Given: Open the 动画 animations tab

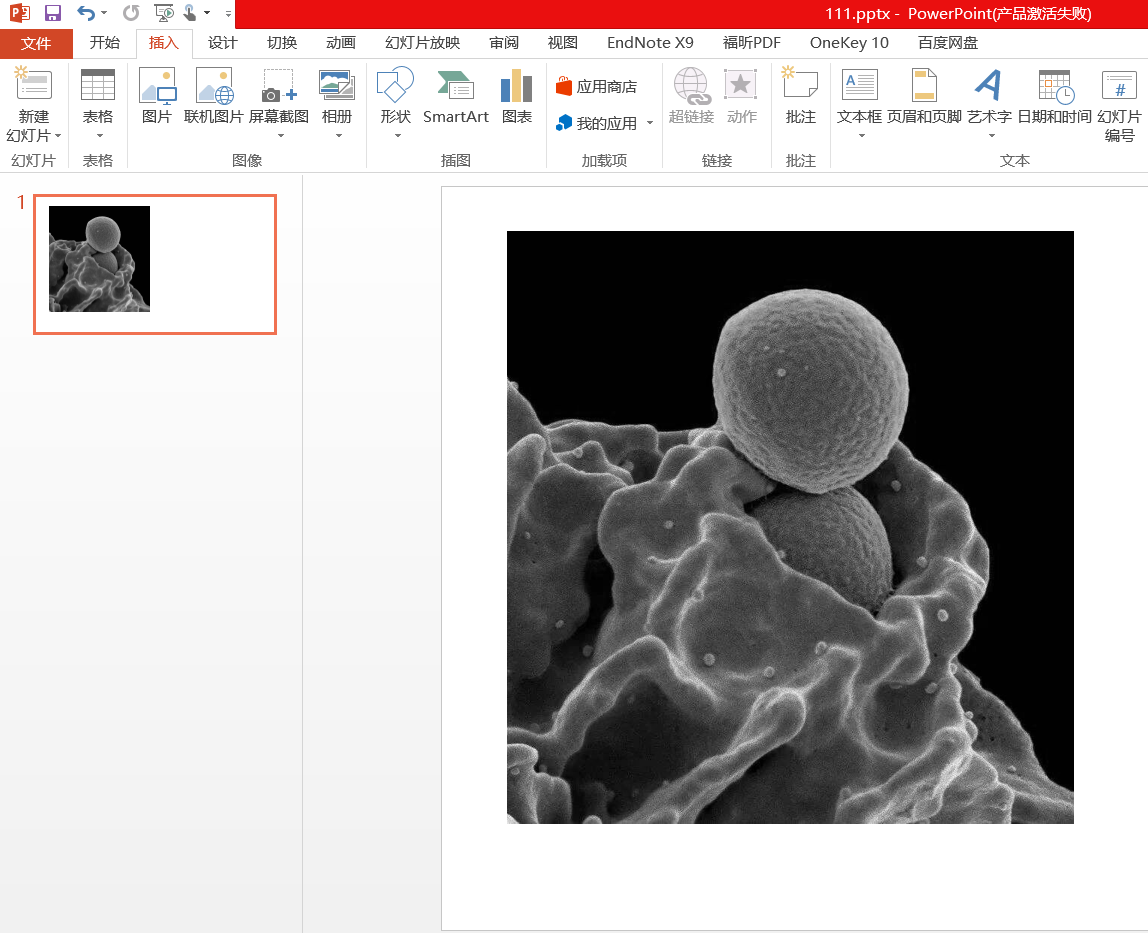Looking at the screenshot, I should 340,42.
